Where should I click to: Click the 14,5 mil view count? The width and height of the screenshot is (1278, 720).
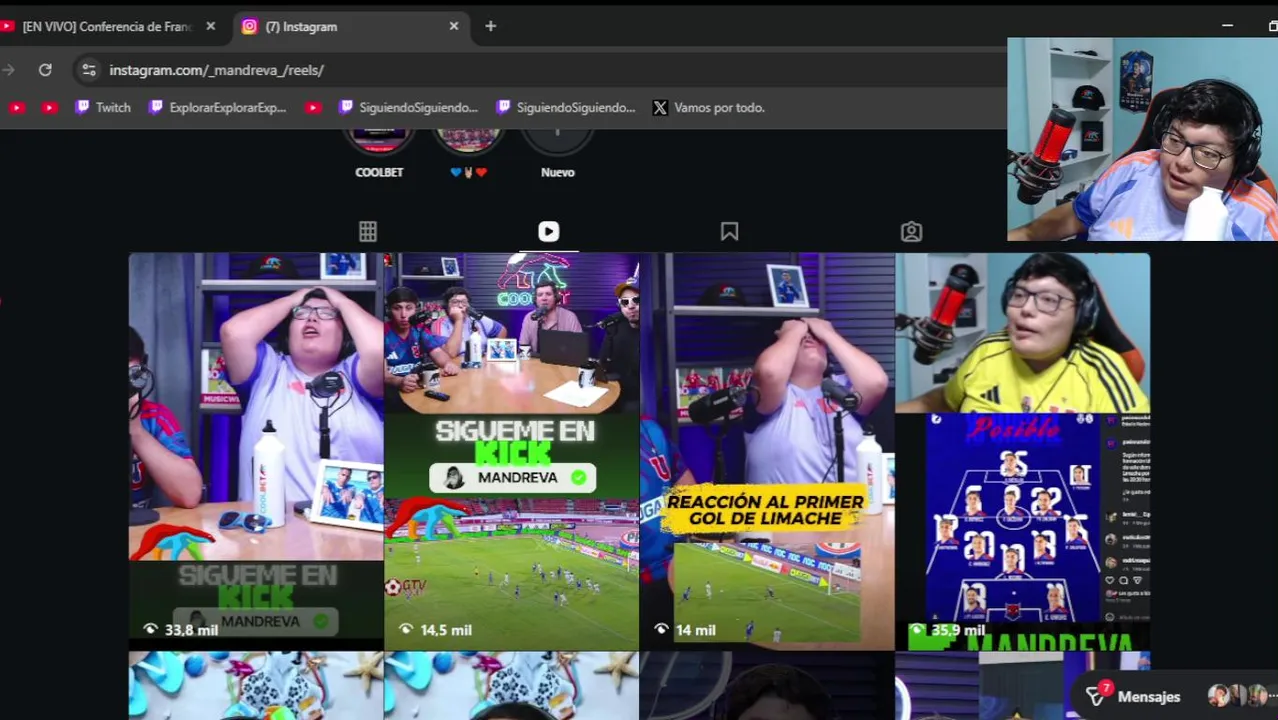435,630
